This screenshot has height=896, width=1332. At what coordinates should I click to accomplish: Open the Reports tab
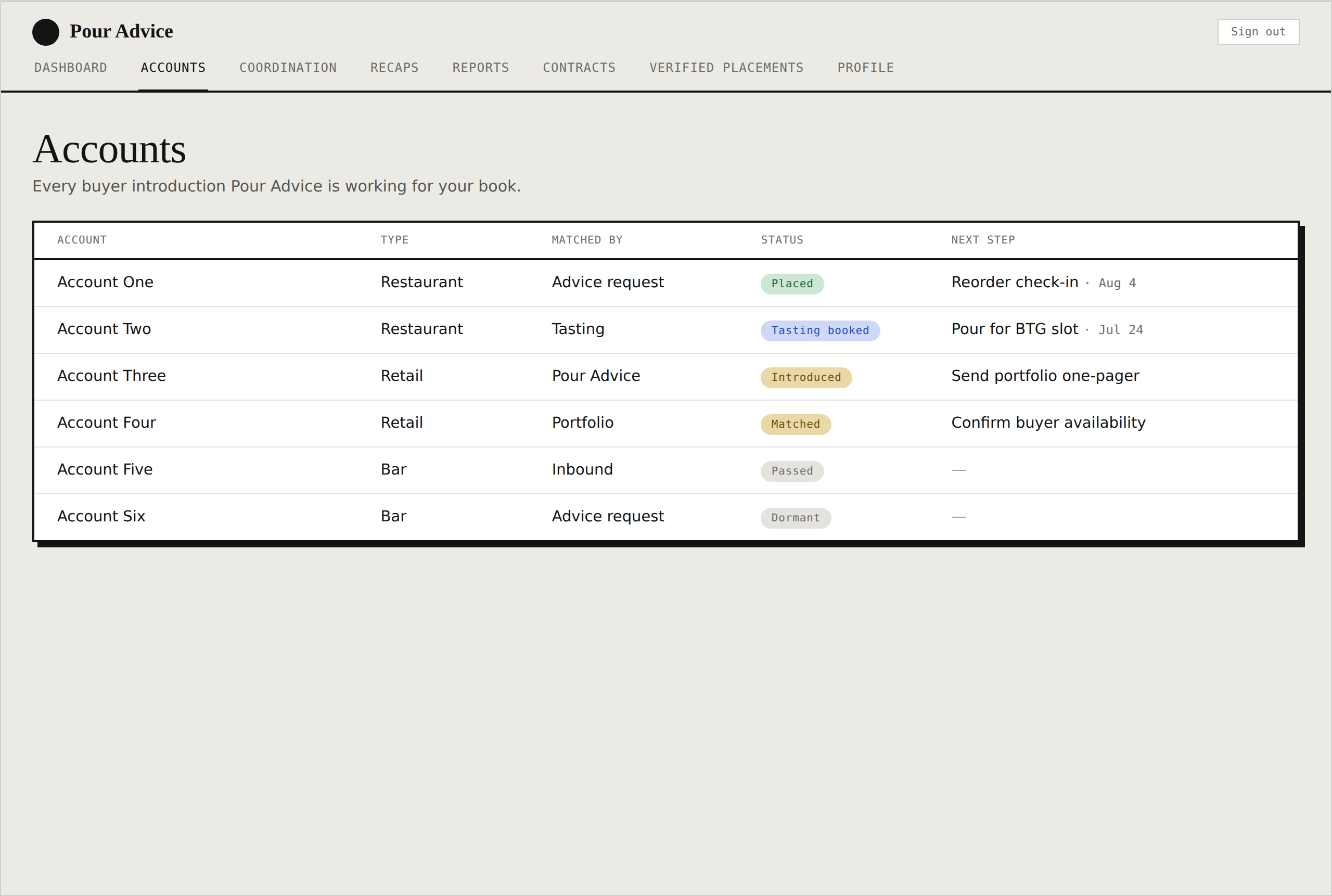coord(481,68)
